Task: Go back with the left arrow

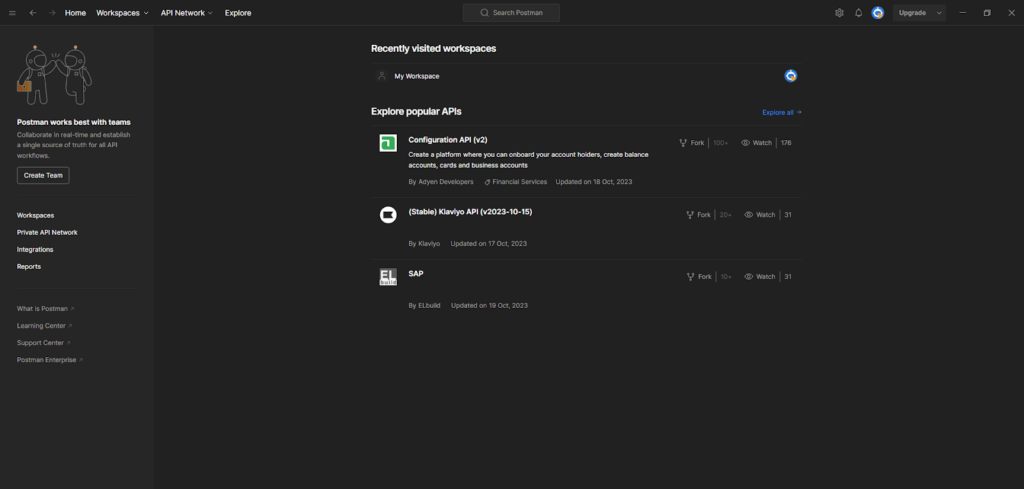Action: (x=33, y=13)
